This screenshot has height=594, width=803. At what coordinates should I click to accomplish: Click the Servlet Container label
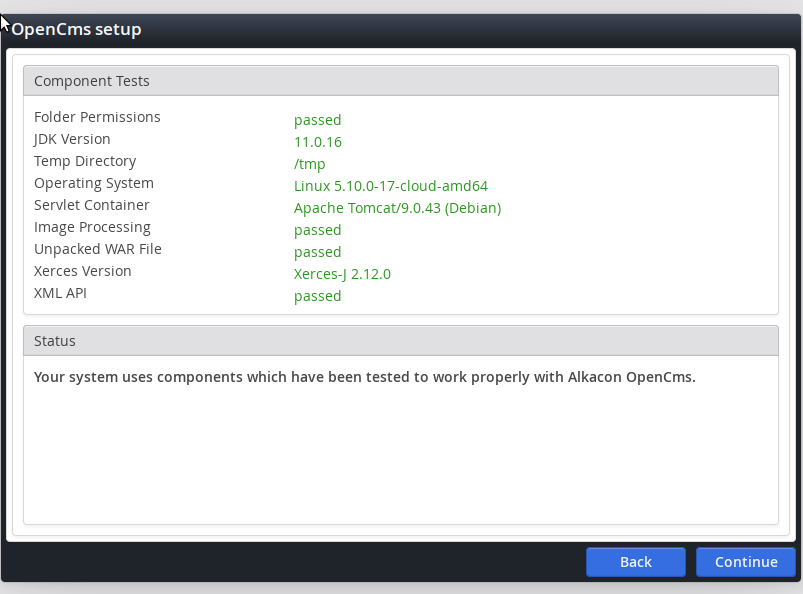click(x=92, y=205)
